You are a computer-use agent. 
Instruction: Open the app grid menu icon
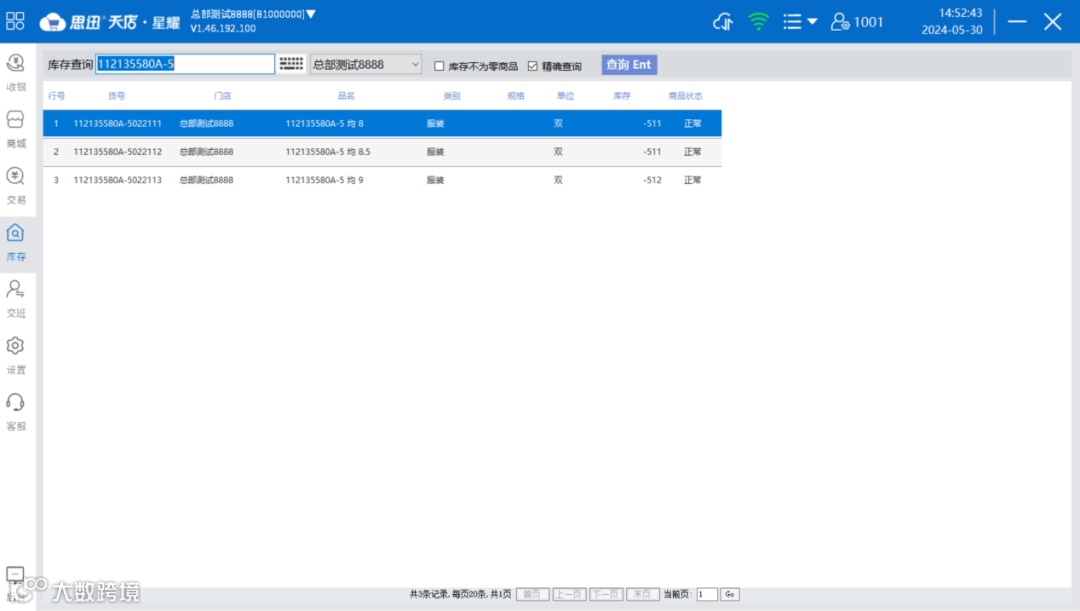[x=15, y=21]
